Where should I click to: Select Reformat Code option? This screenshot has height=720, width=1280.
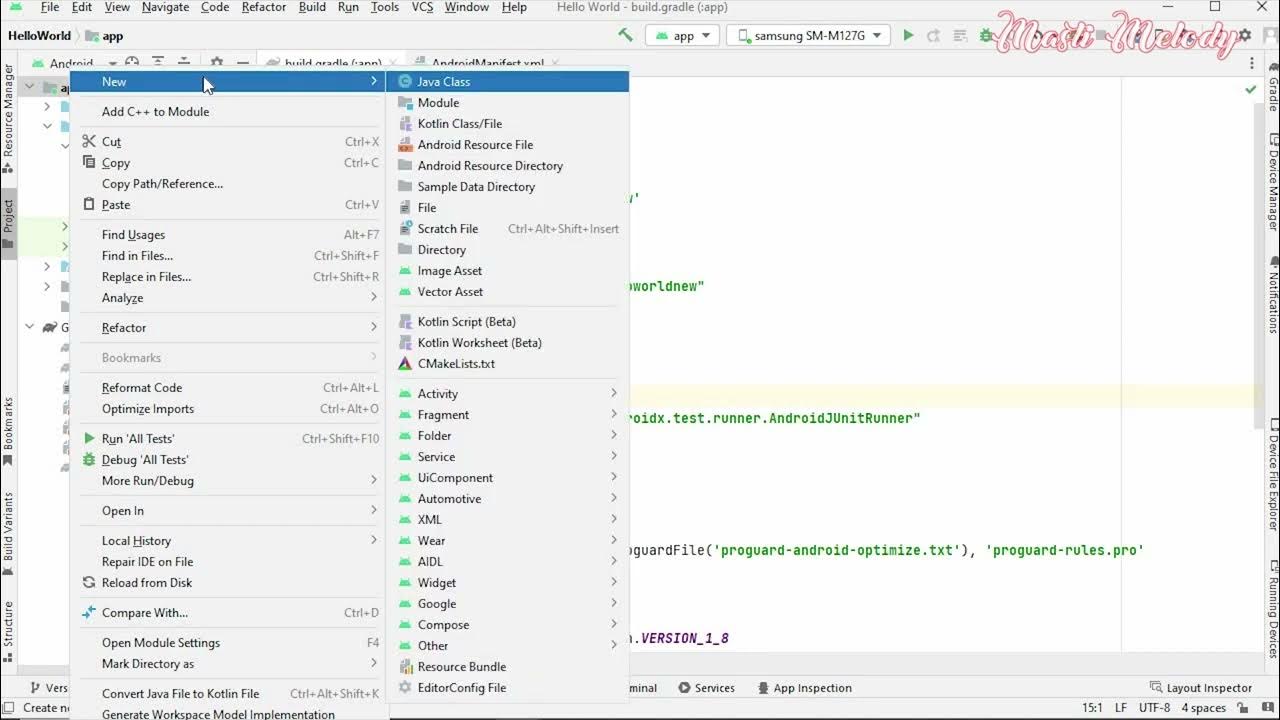(x=228, y=388)
